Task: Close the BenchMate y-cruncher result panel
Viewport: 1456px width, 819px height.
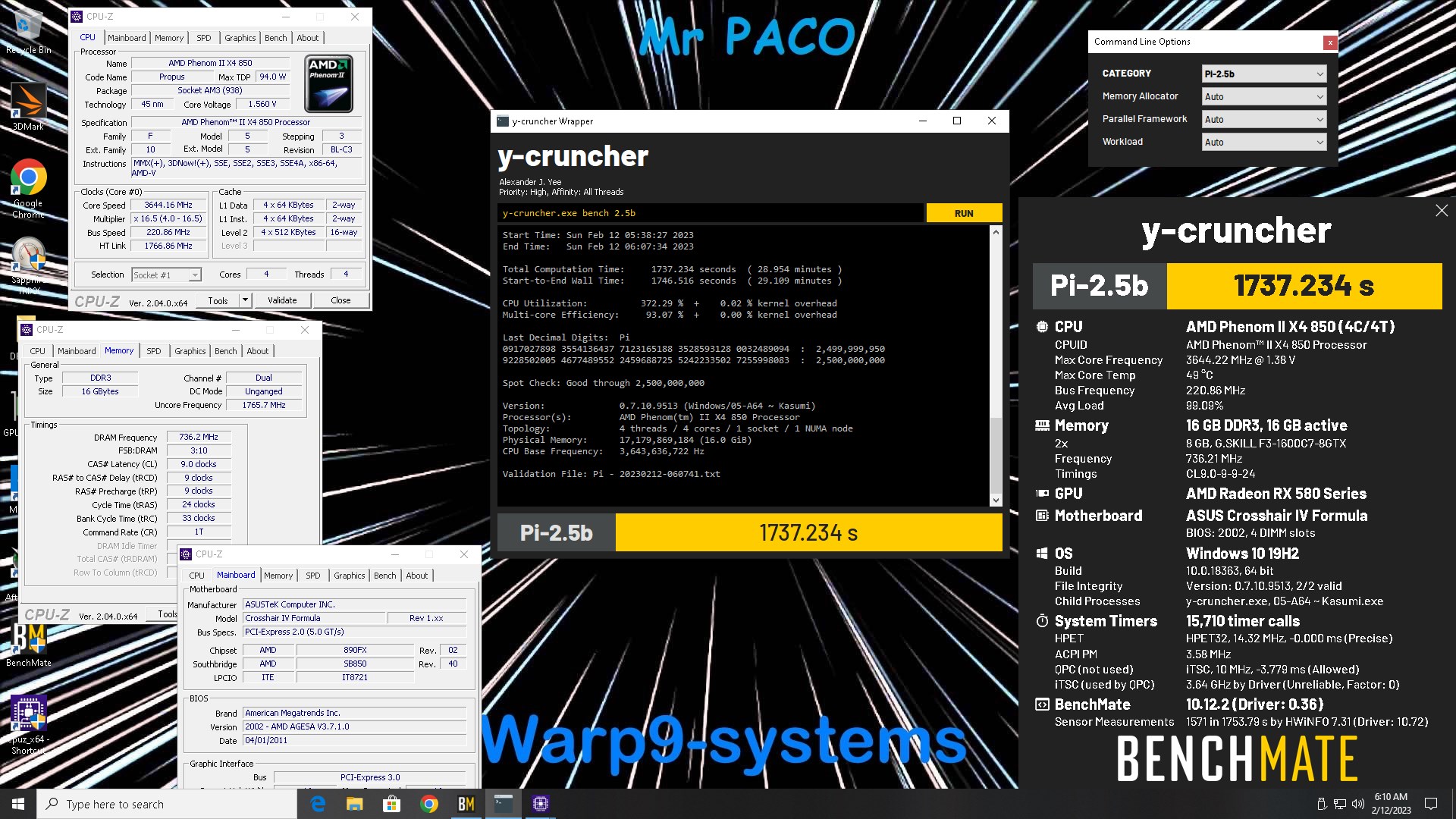Action: click(1442, 211)
